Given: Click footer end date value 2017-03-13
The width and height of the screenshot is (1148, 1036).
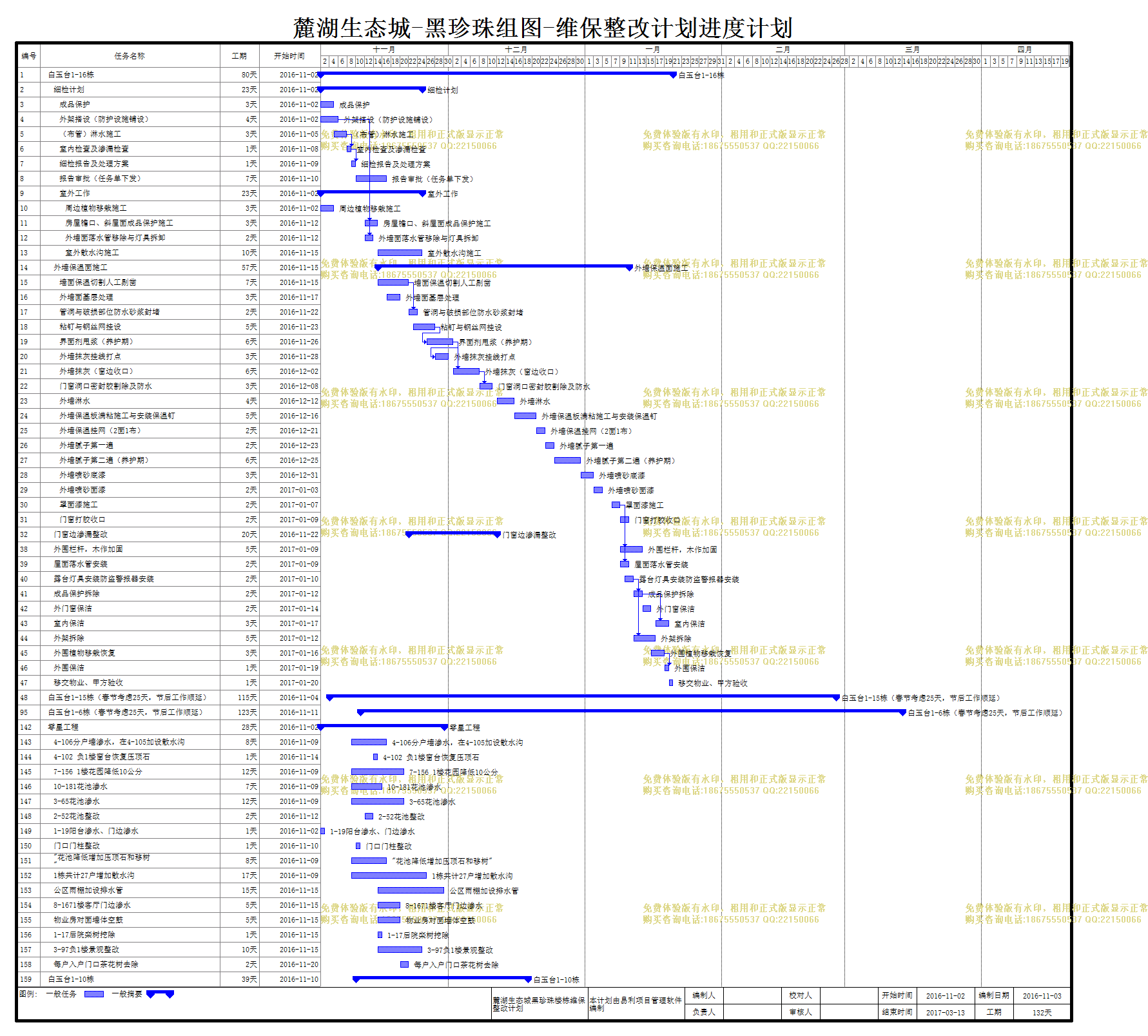Looking at the screenshot, I should [x=946, y=1013].
